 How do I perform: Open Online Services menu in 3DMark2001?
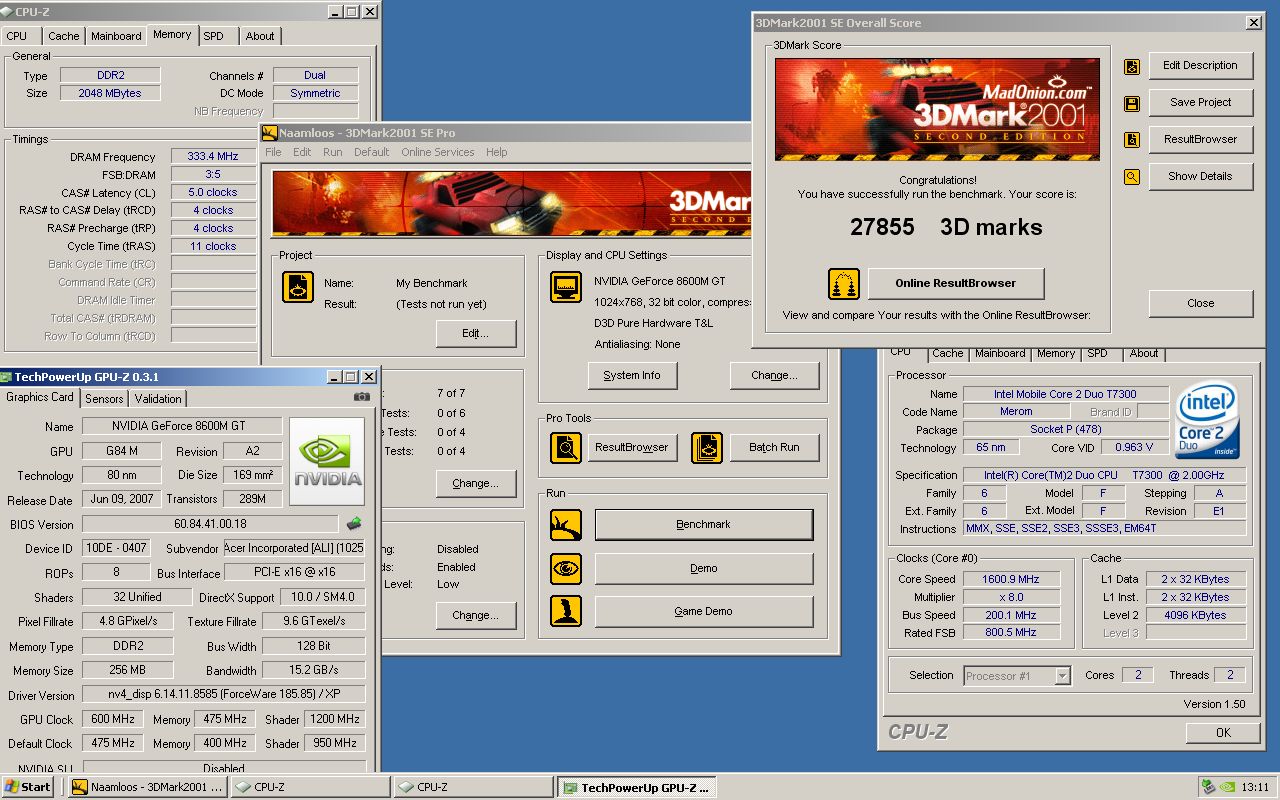coord(438,152)
